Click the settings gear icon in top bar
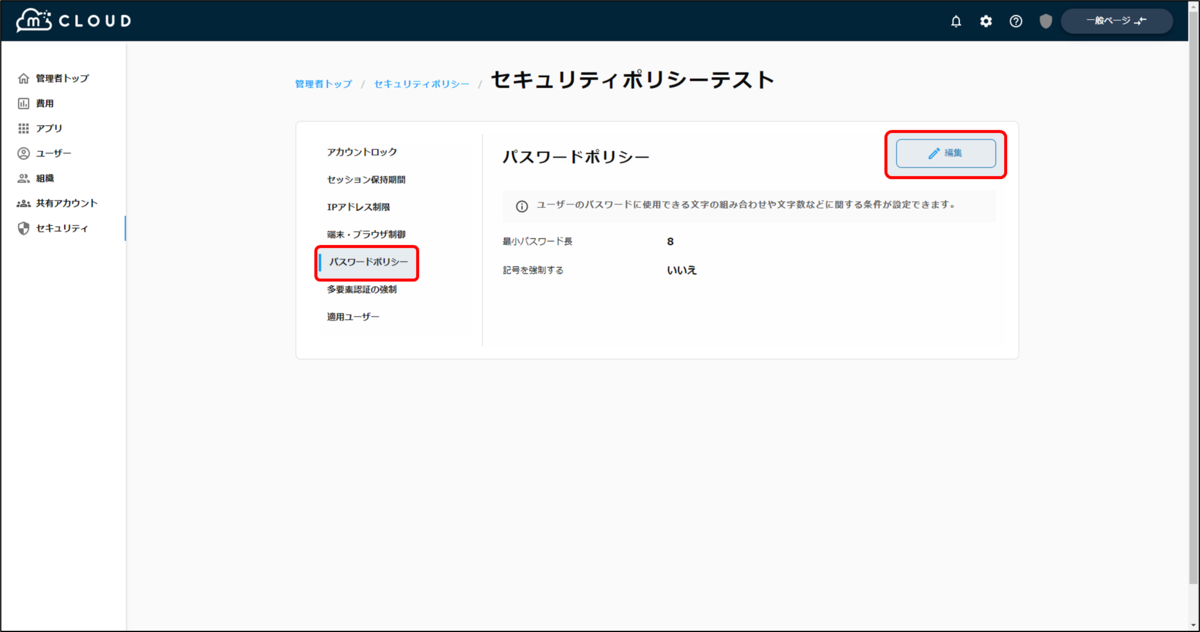This screenshot has width=1200, height=632. point(986,20)
